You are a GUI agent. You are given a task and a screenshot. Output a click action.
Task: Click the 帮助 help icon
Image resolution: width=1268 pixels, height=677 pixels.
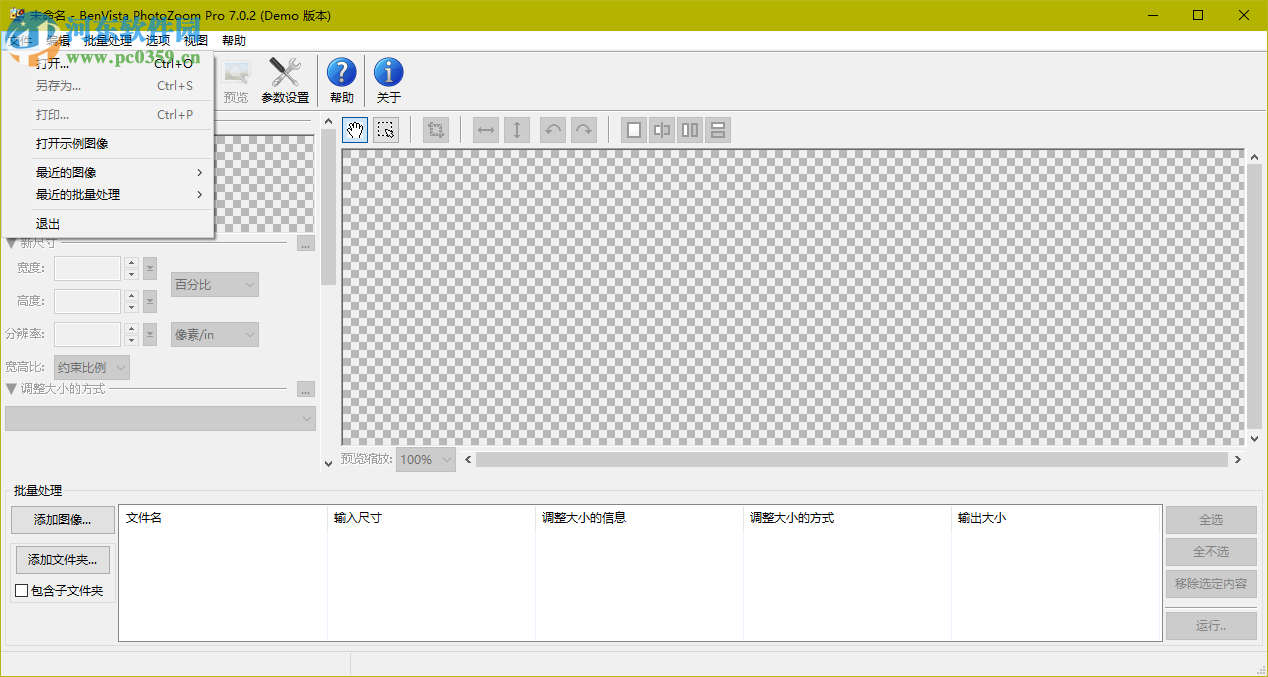click(x=342, y=78)
